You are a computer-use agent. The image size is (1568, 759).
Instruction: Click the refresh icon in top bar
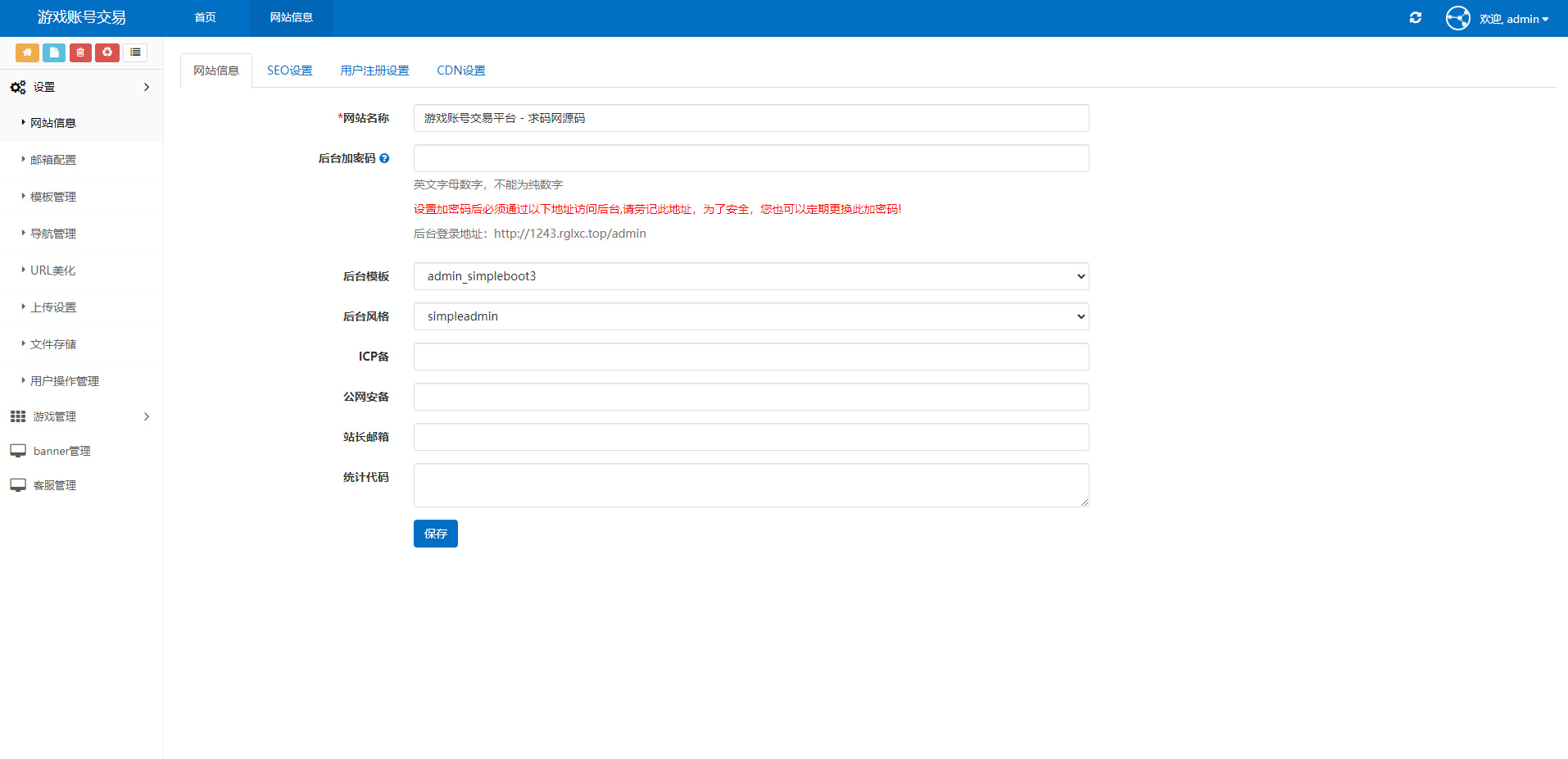1415,18
